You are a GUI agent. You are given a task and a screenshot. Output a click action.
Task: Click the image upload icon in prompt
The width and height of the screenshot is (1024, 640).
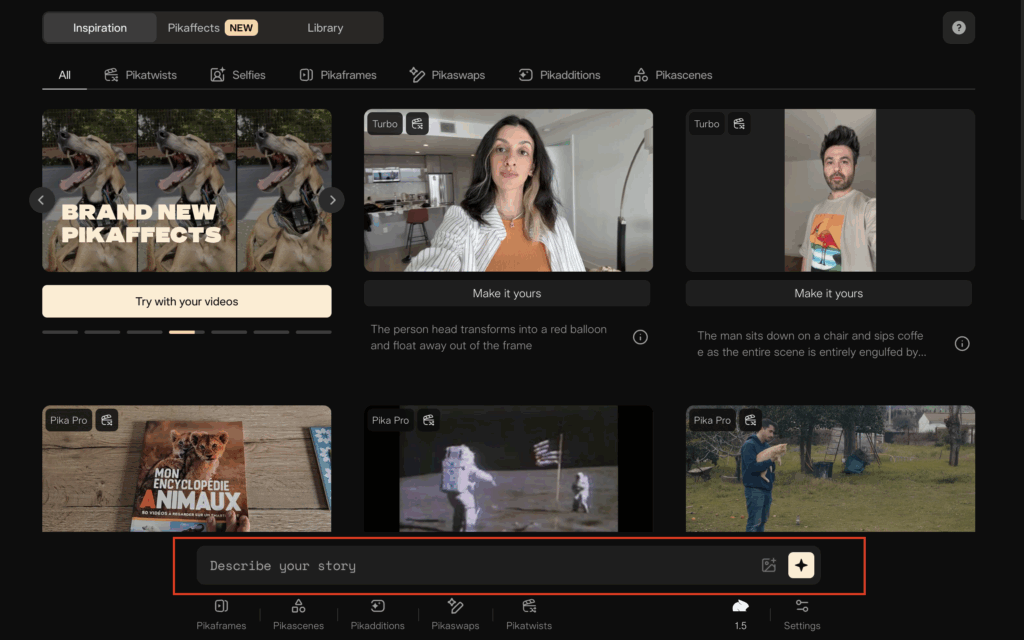768,565
